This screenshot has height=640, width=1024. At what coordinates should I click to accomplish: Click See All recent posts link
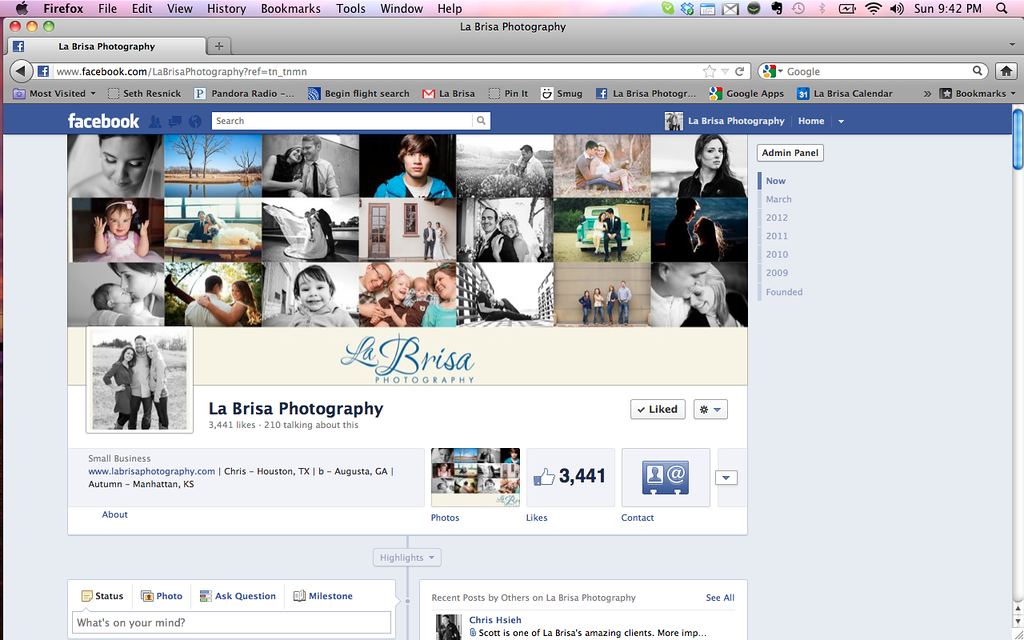[720, 598]
